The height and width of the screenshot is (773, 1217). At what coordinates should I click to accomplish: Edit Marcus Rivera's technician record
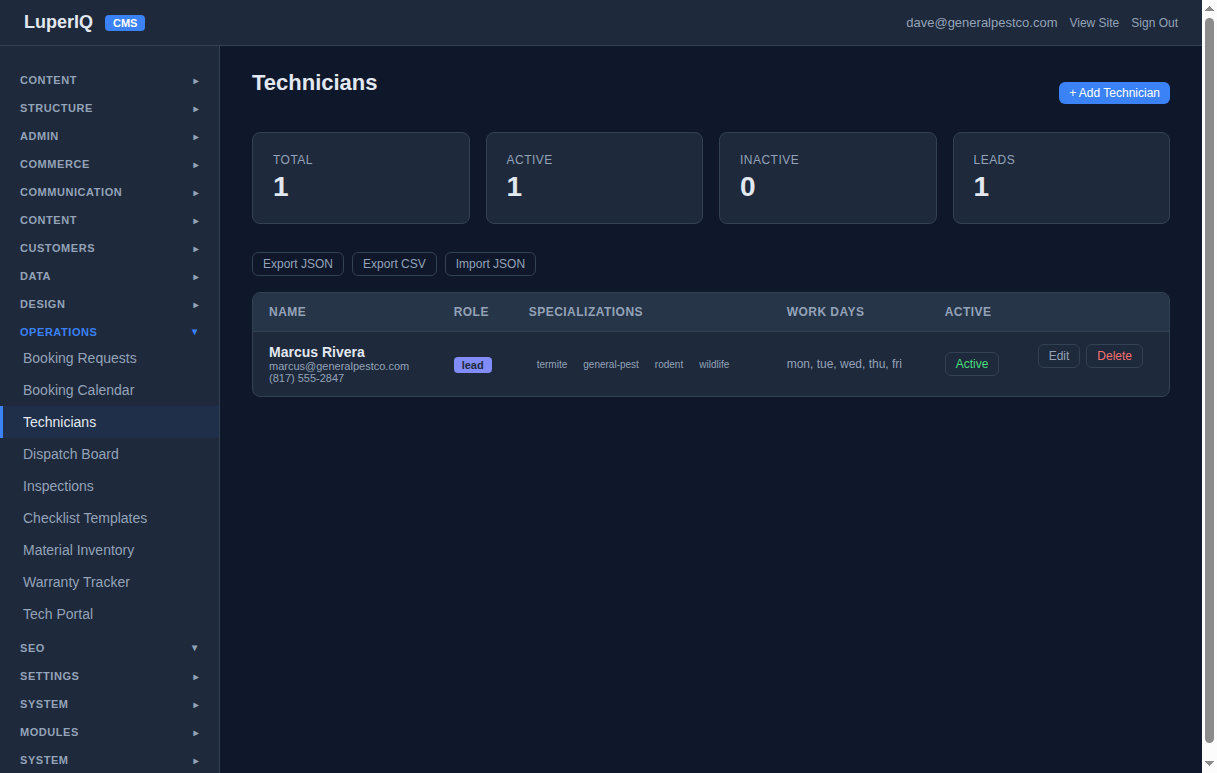[x=1058, y=356]
